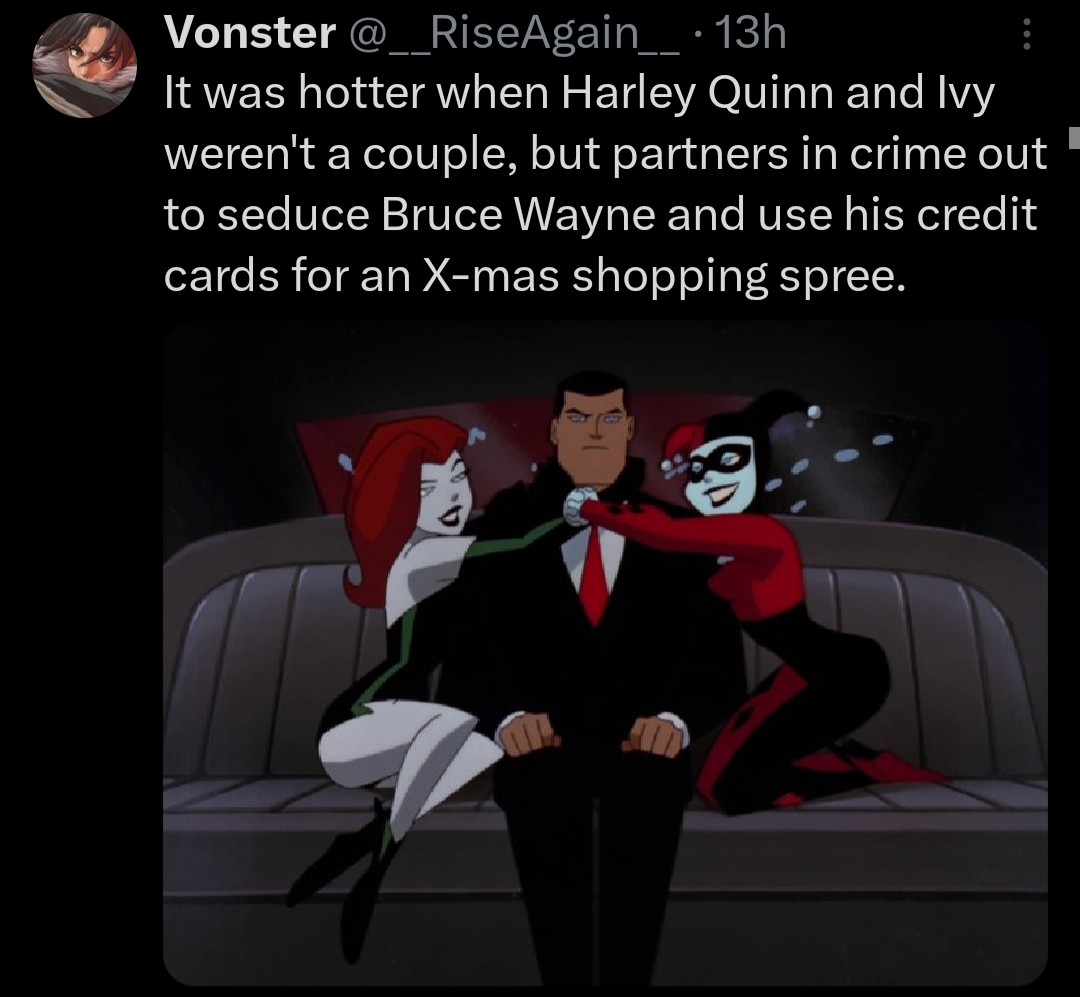Click the display name Vonster

249,32
